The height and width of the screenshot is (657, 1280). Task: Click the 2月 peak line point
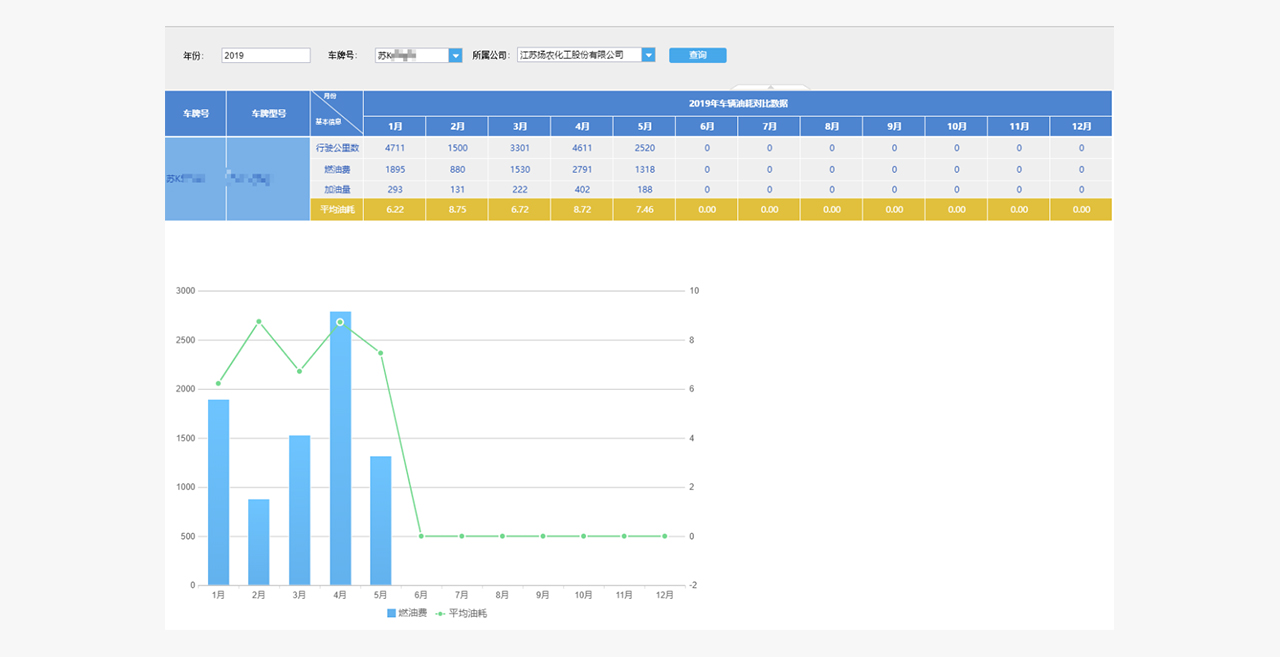[x=259, y=322]
